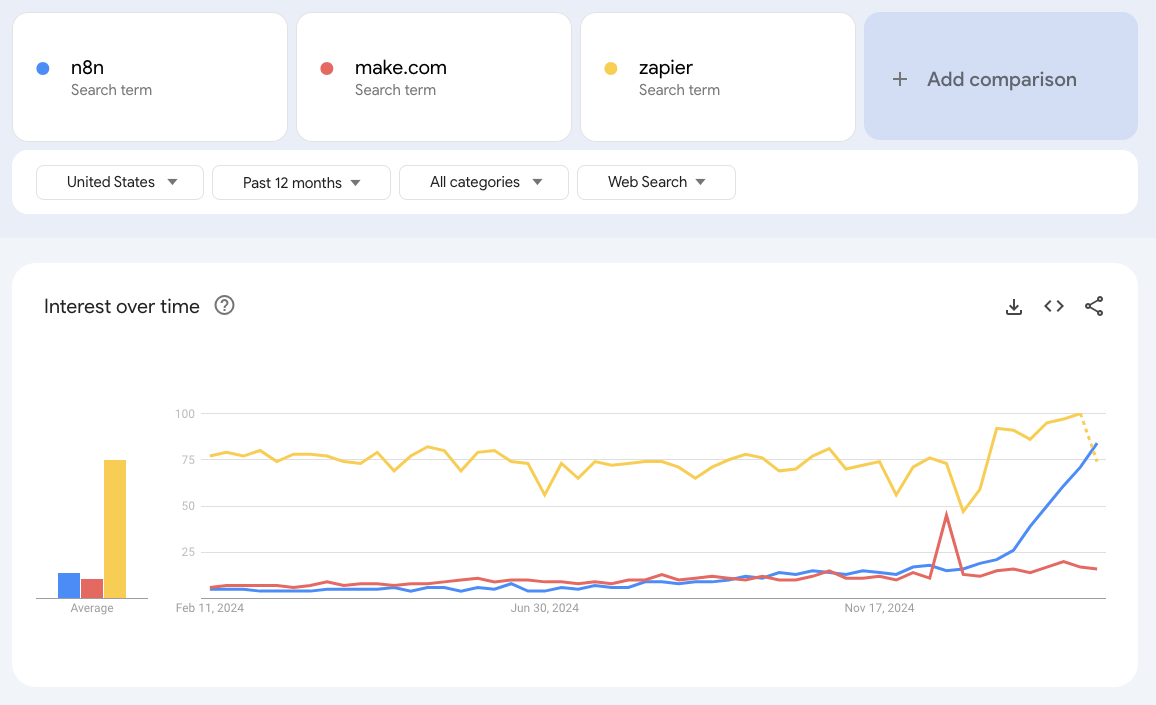Click the red make.com spike on chart
The height and width of the screenshot is (705, 1156).
tap(946, 515)
